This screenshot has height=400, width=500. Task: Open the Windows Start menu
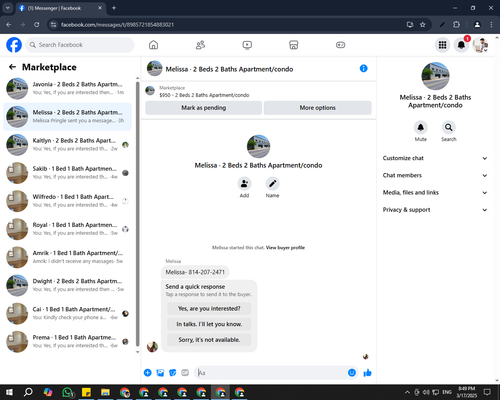click(9, 392)
